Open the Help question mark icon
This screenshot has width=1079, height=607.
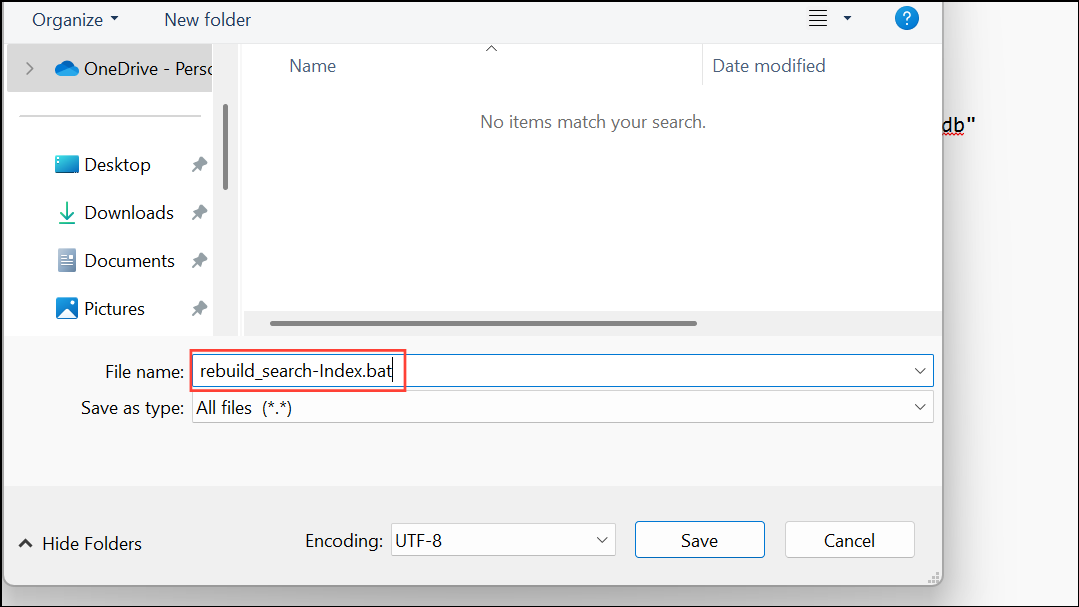(906, 17)
